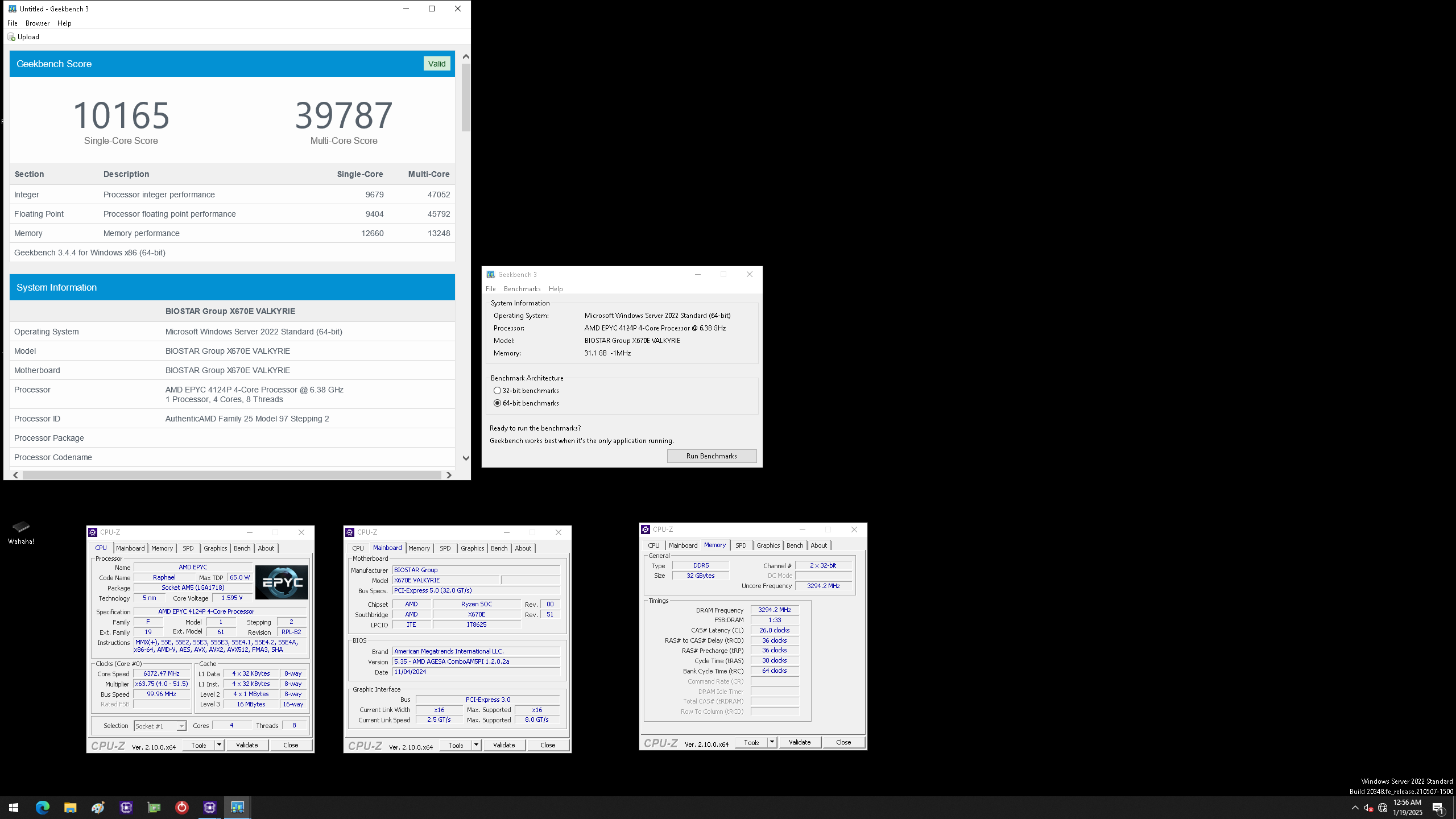Switch to SPD tab in Mainboard window
1456x819 pixels.
(x=445, y=548)
